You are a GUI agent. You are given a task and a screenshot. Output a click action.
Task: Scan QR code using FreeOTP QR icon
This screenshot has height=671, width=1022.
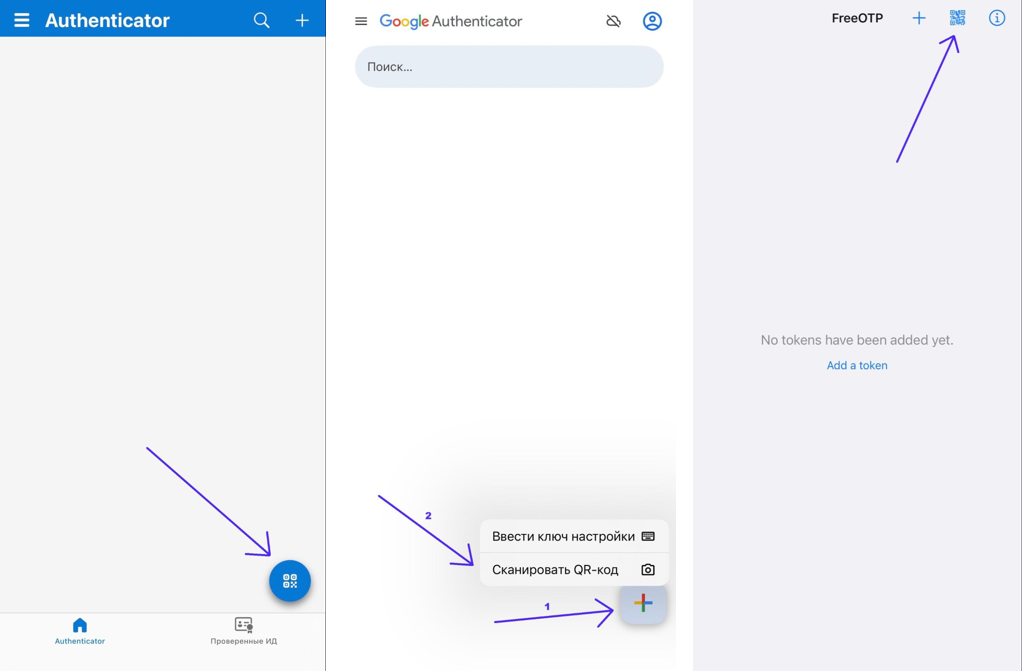(x=957, y=18)
